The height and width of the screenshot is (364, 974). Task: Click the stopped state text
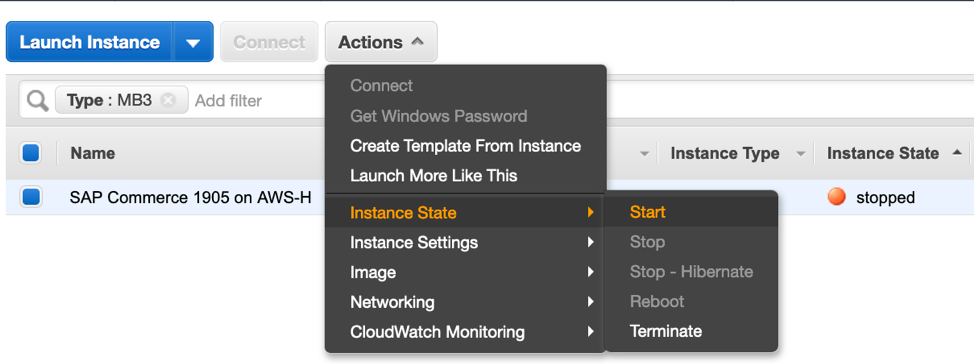click(885, 198)
